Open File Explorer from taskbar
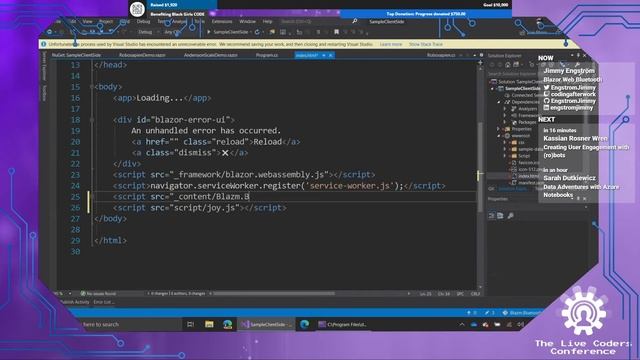Viewport: 640px width, 360px height. [x=209, y=324]
